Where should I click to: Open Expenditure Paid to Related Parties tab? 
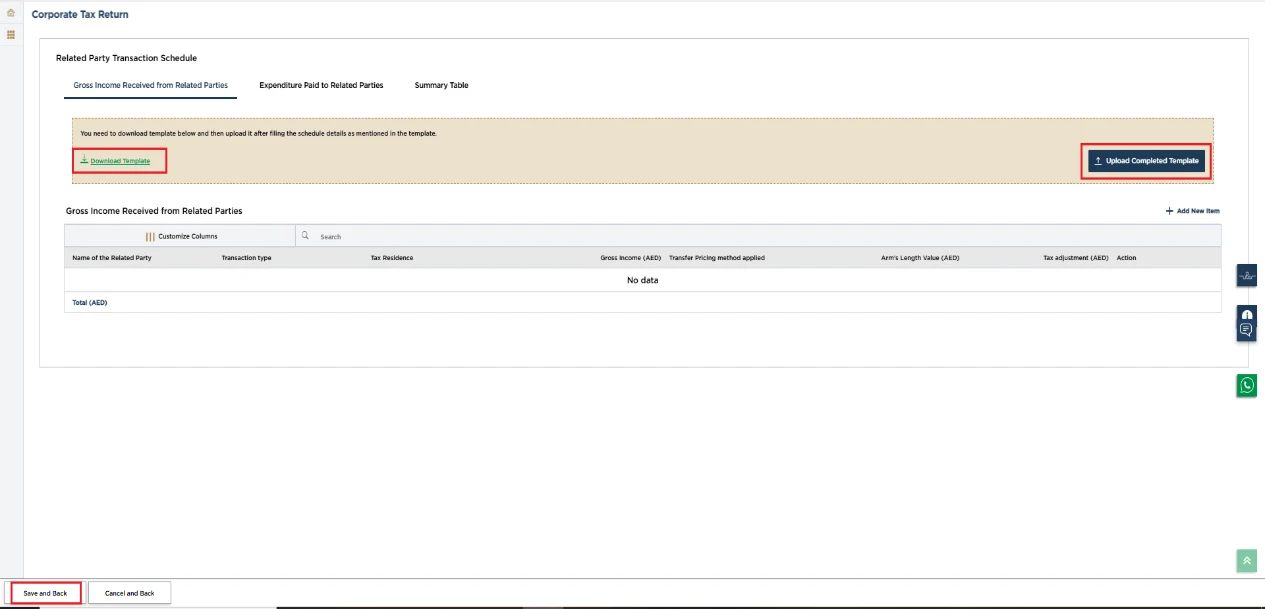coord(321,85)
